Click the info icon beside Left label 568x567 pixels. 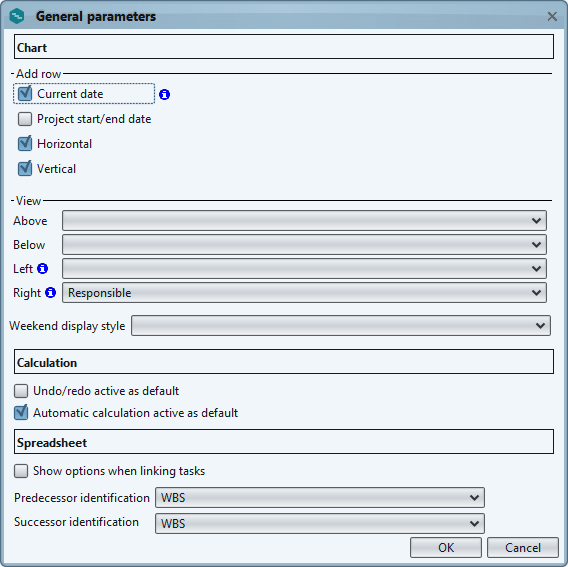click(42, 268)
